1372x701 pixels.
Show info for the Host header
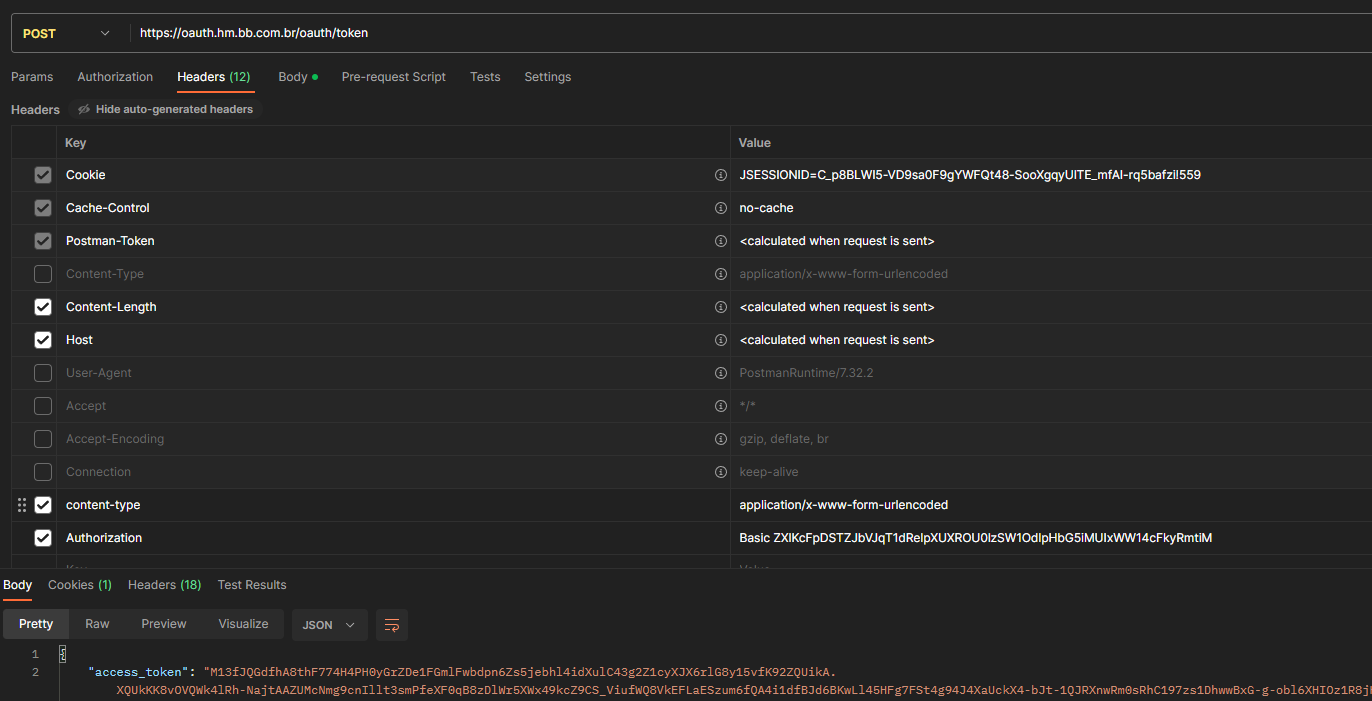(x=721, y=340)
